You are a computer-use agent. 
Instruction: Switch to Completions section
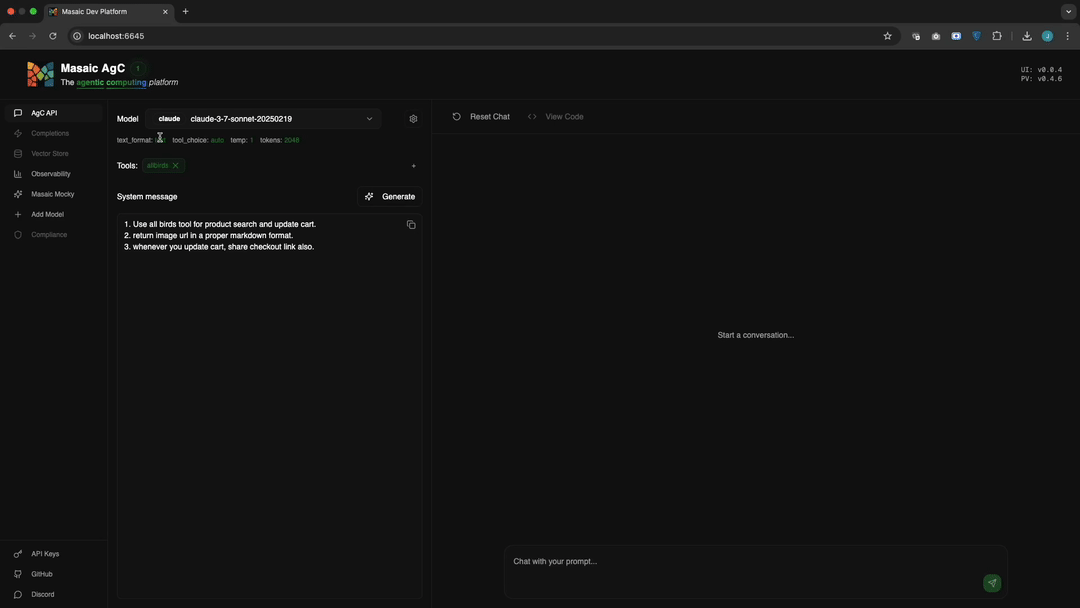[50, 133]
